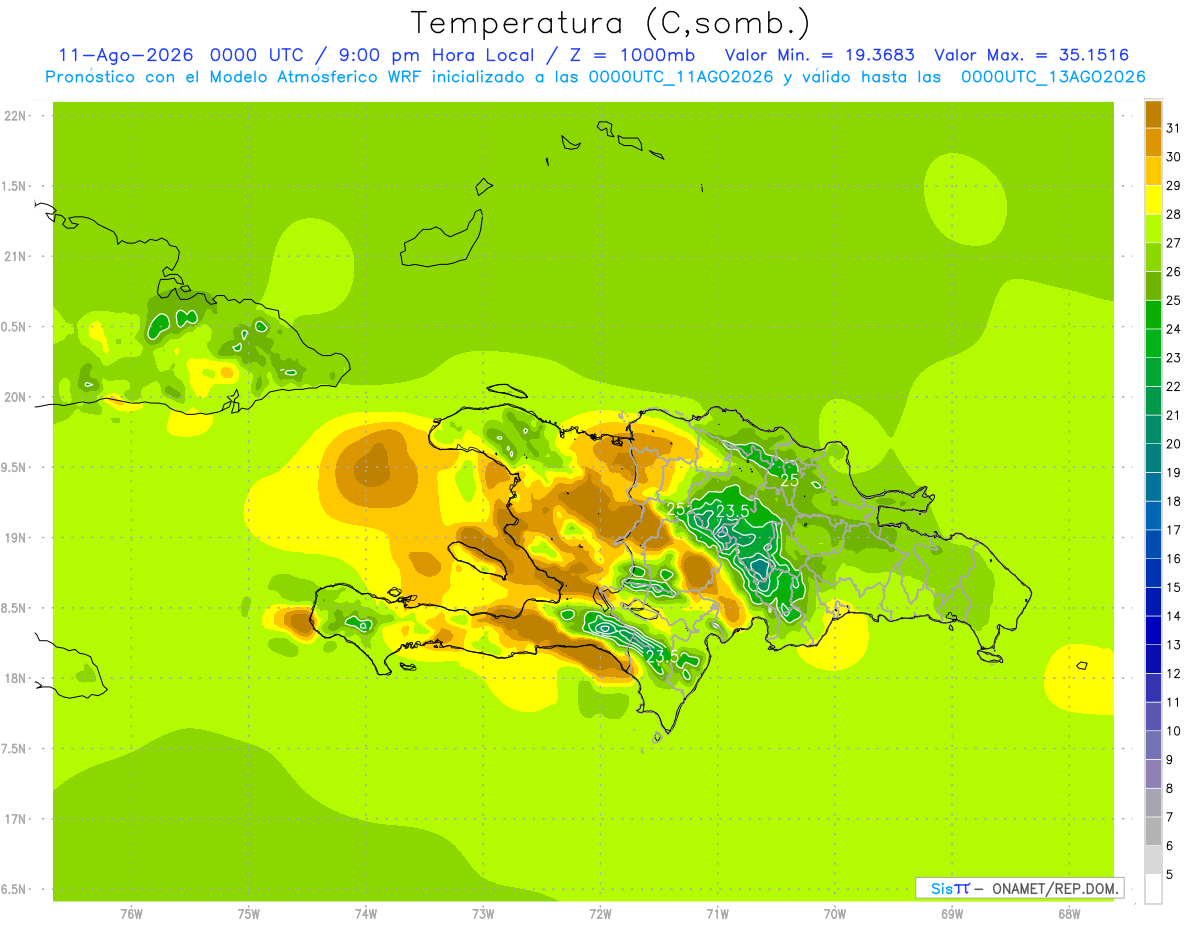The image size is (1200, 927).
Task: Click color bar label '28'
Action: [1173, 214]
